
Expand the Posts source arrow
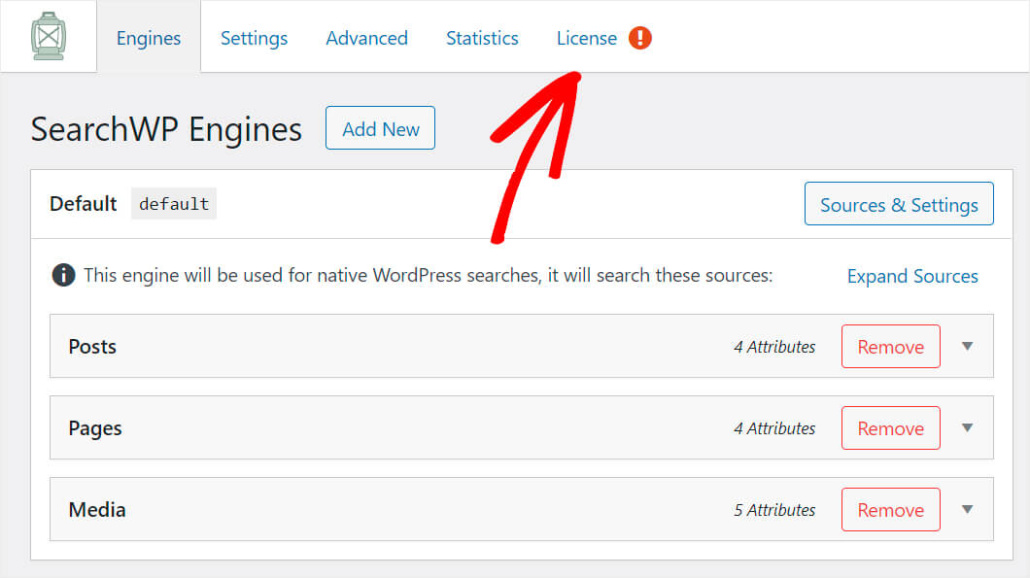click(x=967, y=346)
